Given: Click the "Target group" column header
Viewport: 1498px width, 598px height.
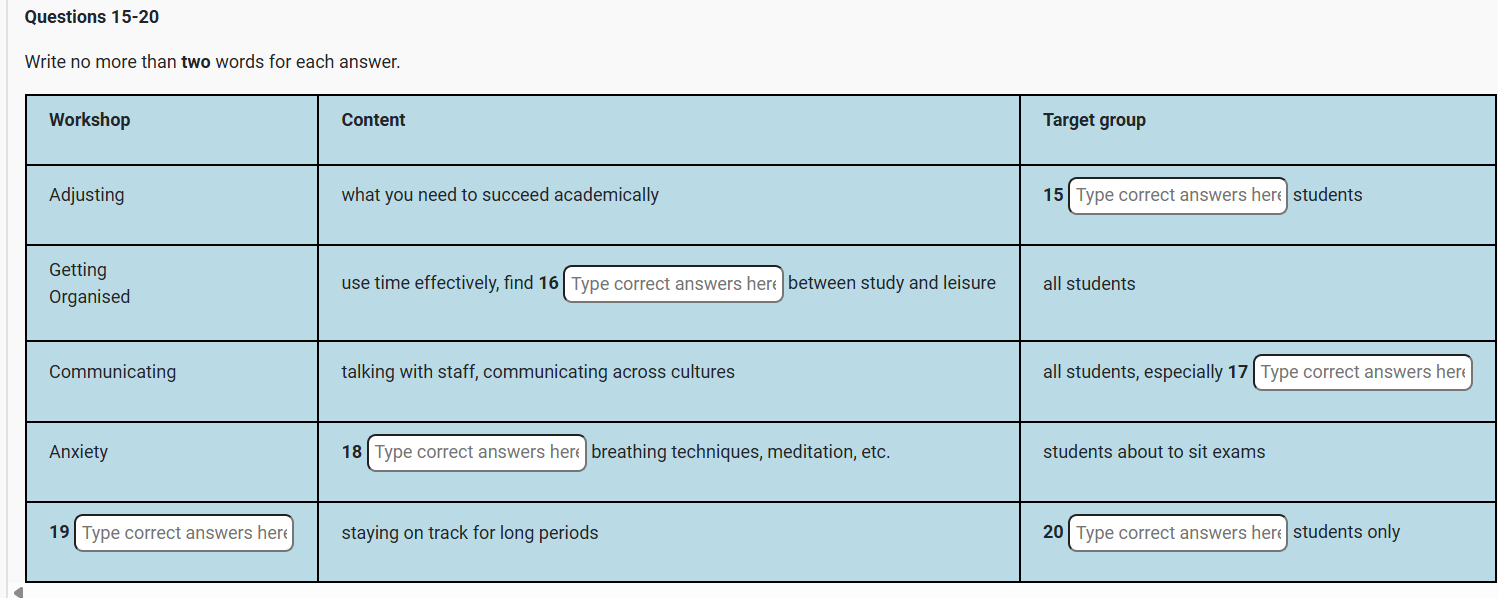Looking at the screenshot, I should pos(1094,120).
